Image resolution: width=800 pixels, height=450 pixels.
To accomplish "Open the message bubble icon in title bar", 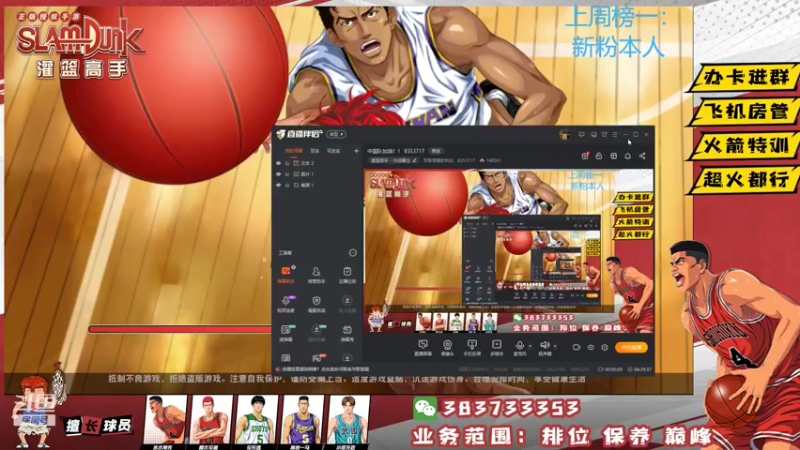I will coord(593,135).
